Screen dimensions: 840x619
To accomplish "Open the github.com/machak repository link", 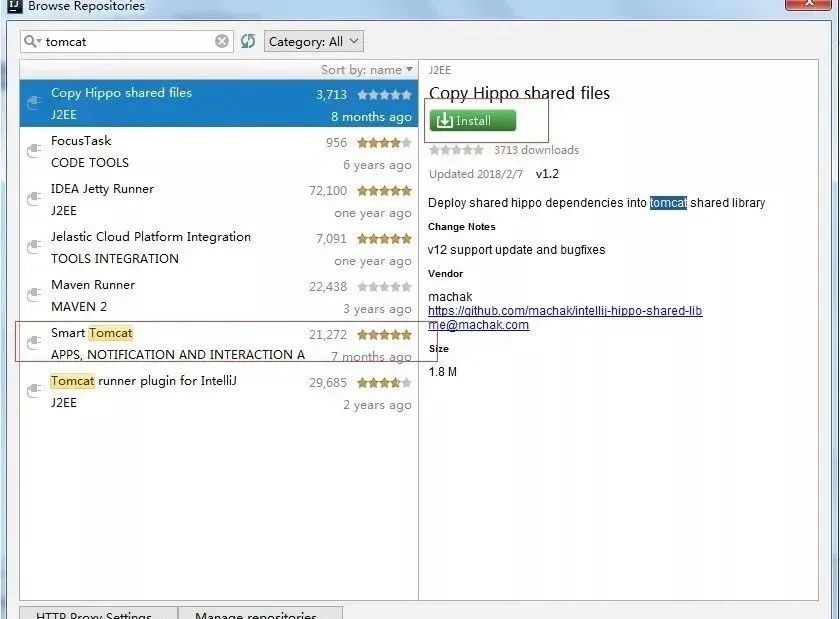I will (565, 311).
